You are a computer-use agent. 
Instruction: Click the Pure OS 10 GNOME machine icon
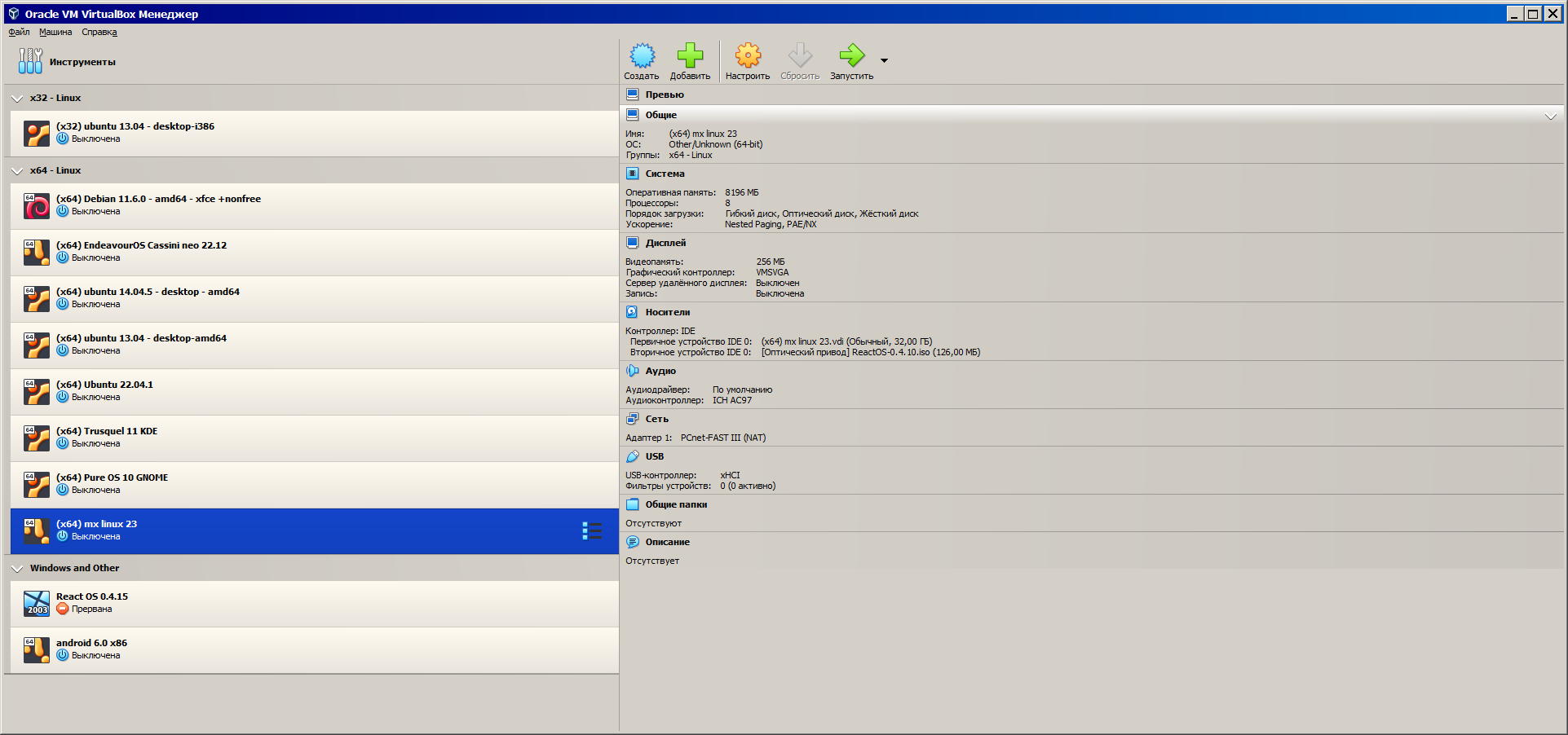(37, 485)
